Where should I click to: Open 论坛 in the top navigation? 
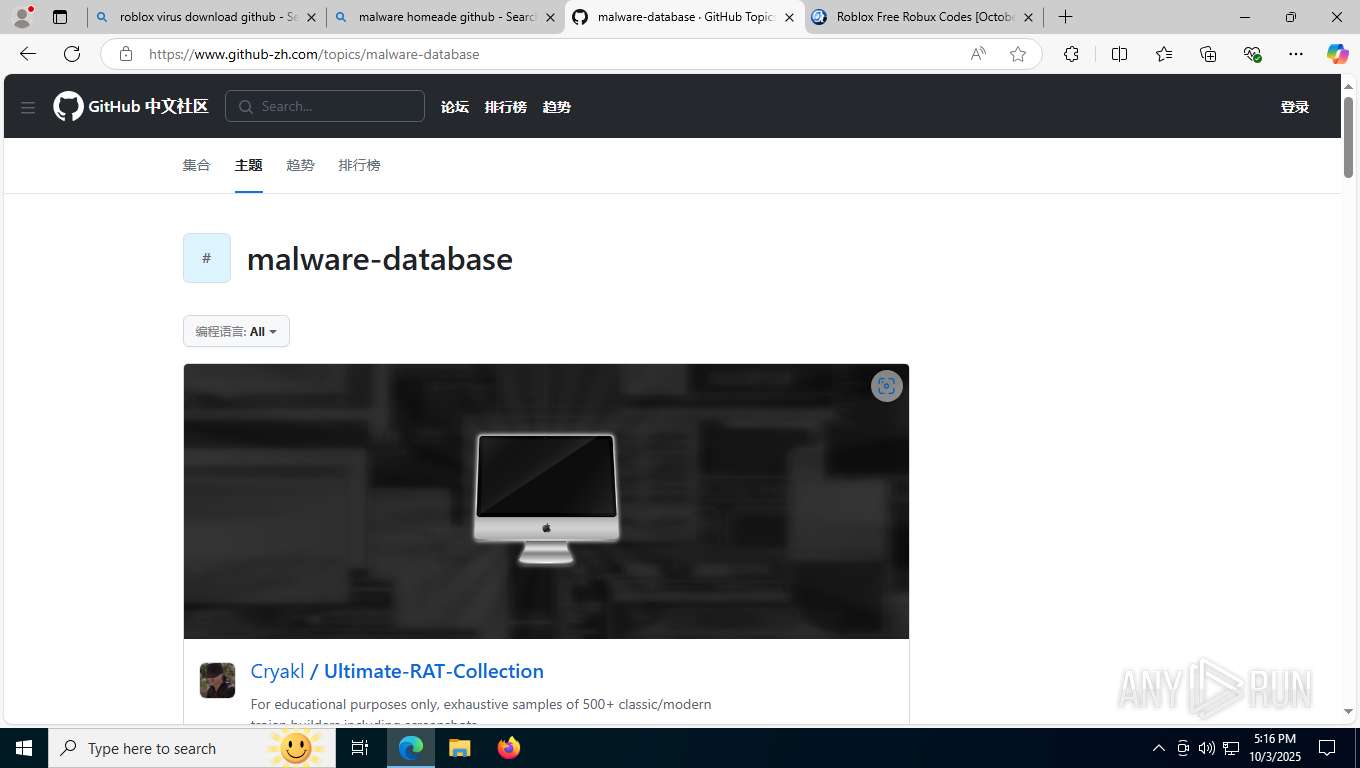(455, 107)
